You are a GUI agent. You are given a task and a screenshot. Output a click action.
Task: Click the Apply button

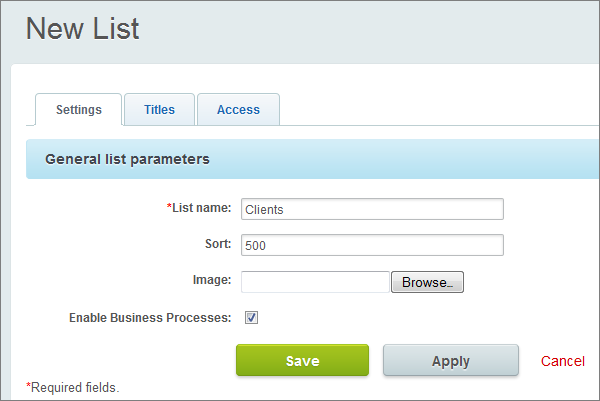450,360
